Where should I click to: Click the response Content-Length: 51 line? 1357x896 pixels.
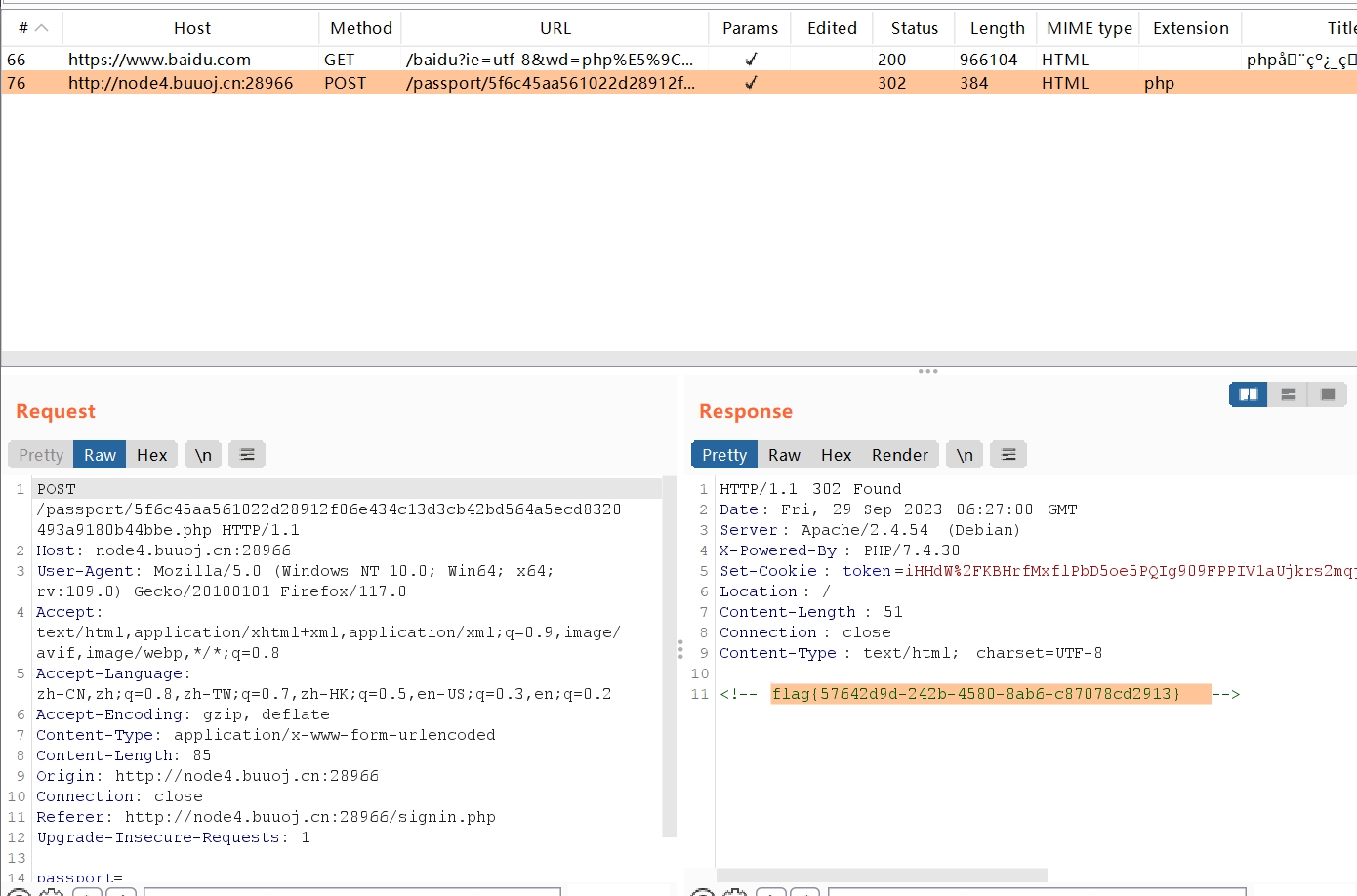(x=811, y=612)
